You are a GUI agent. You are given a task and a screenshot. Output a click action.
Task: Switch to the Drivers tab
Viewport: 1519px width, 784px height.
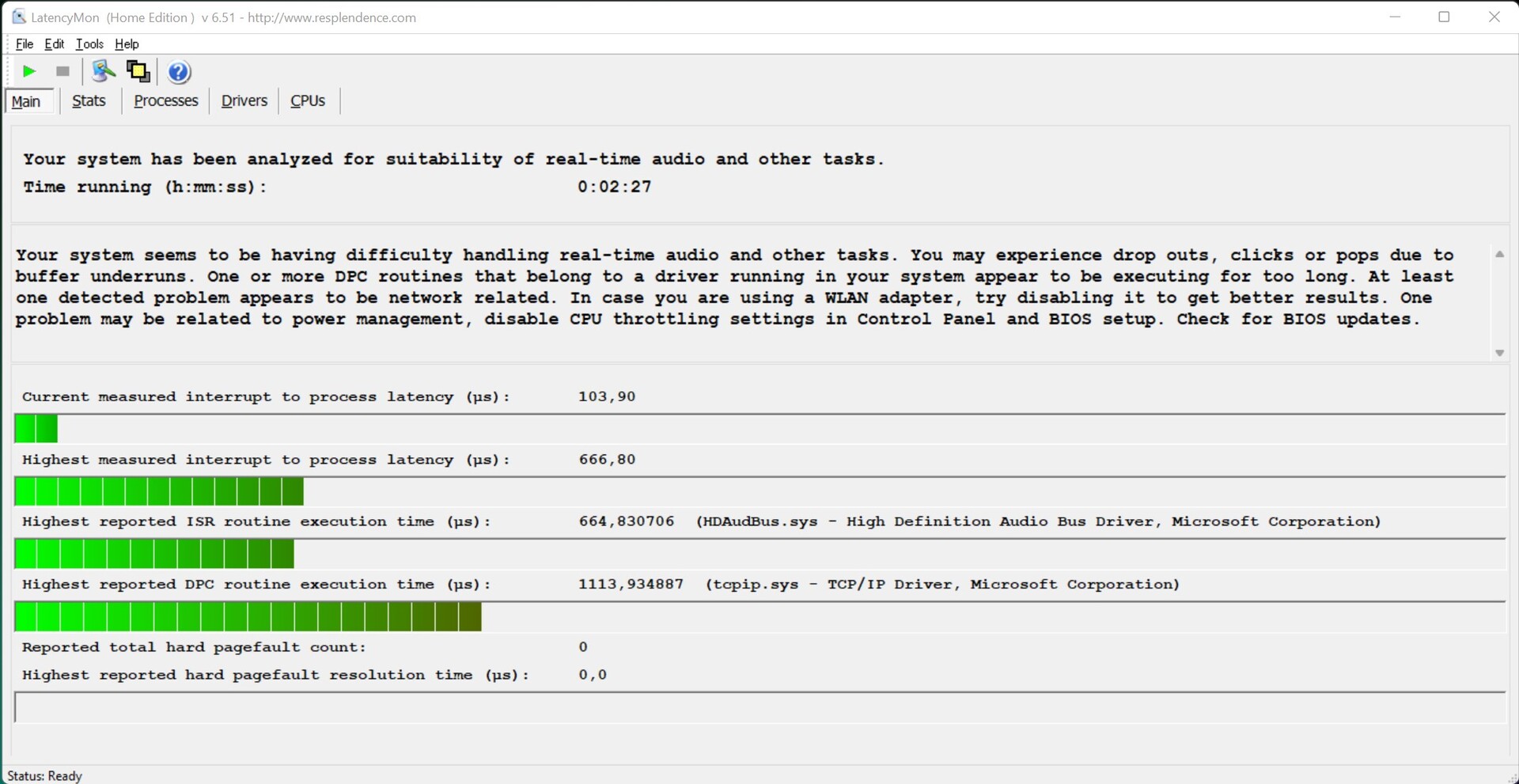coord(244,101)
